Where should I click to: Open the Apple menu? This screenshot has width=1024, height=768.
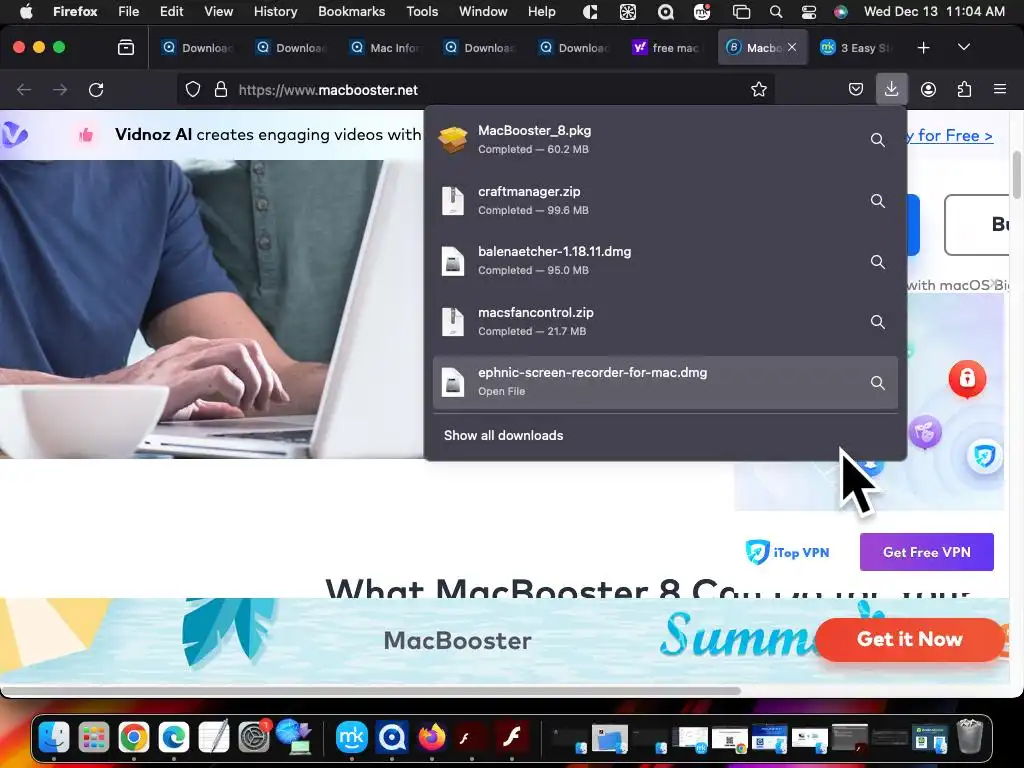point(25,11)
